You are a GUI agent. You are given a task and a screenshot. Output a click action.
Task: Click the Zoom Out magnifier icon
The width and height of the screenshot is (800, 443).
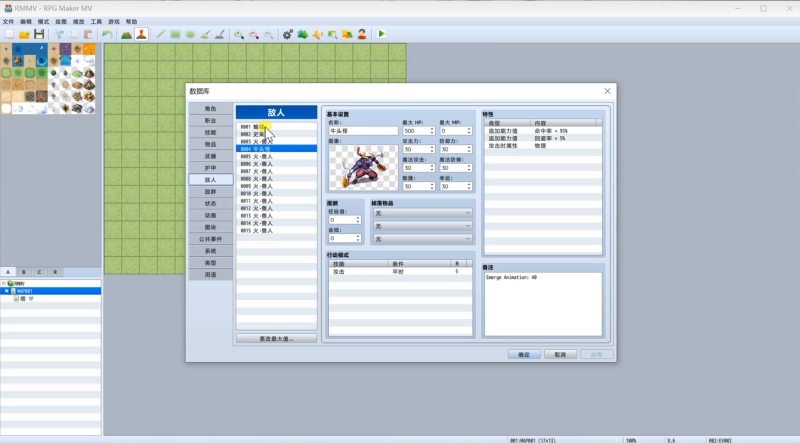(254, 34)
